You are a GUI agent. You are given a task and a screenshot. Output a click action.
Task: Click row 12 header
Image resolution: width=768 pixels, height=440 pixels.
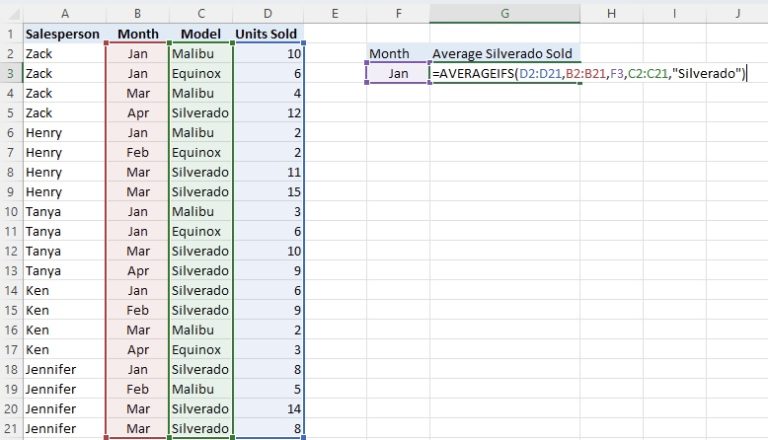click(10, 250)
